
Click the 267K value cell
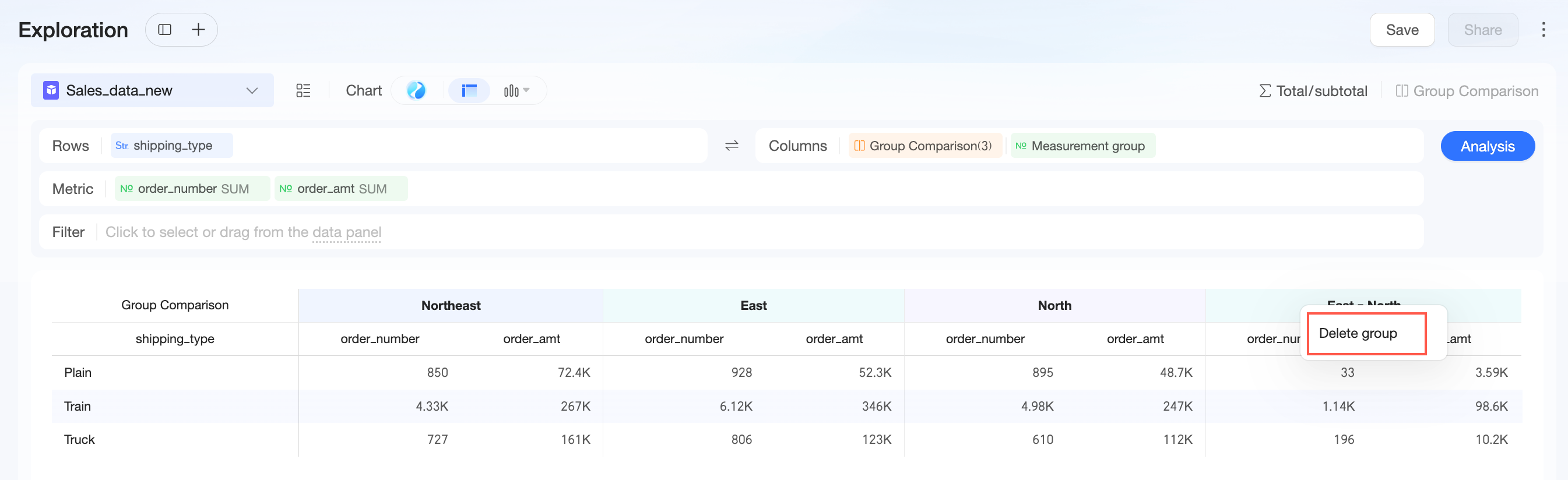(575, 407)
